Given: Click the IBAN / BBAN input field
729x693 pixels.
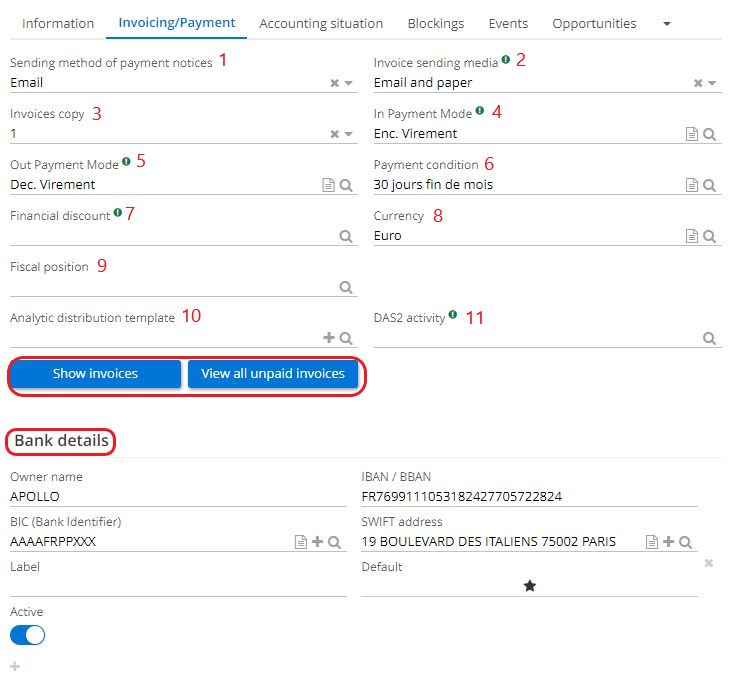Looking at the screenshot, I should click(529, 496).
